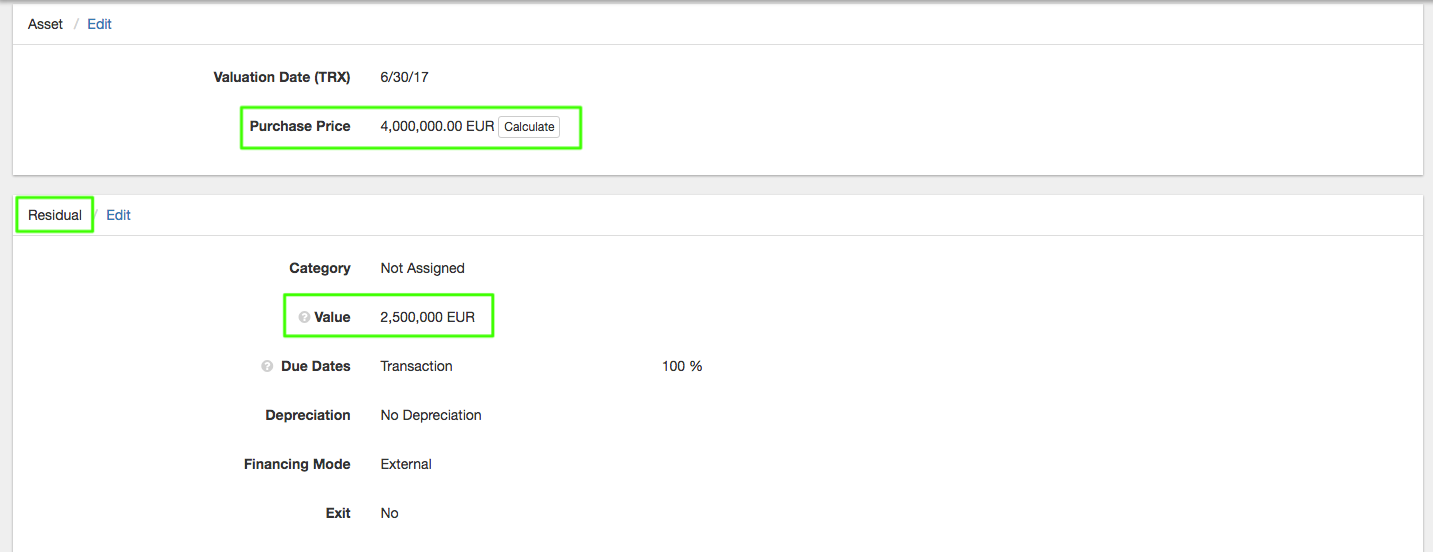The height and width of the screenshot is (552, 1433).
Task: Click the 100 % due date percentage
Action: [x=682, y=366]
